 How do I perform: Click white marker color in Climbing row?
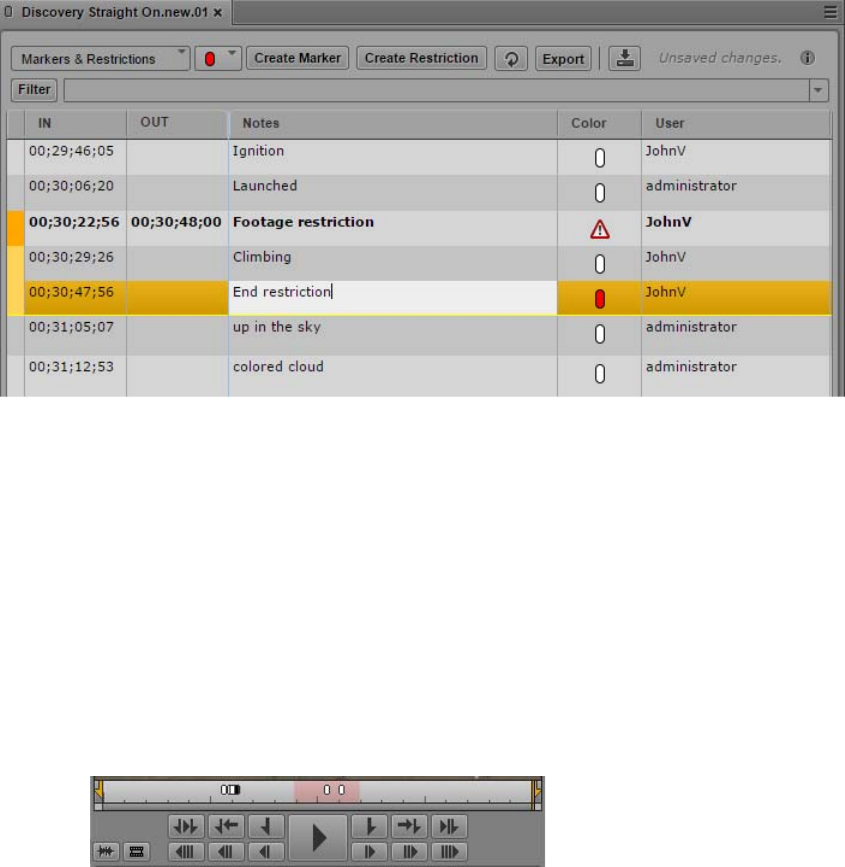[599, 264]
